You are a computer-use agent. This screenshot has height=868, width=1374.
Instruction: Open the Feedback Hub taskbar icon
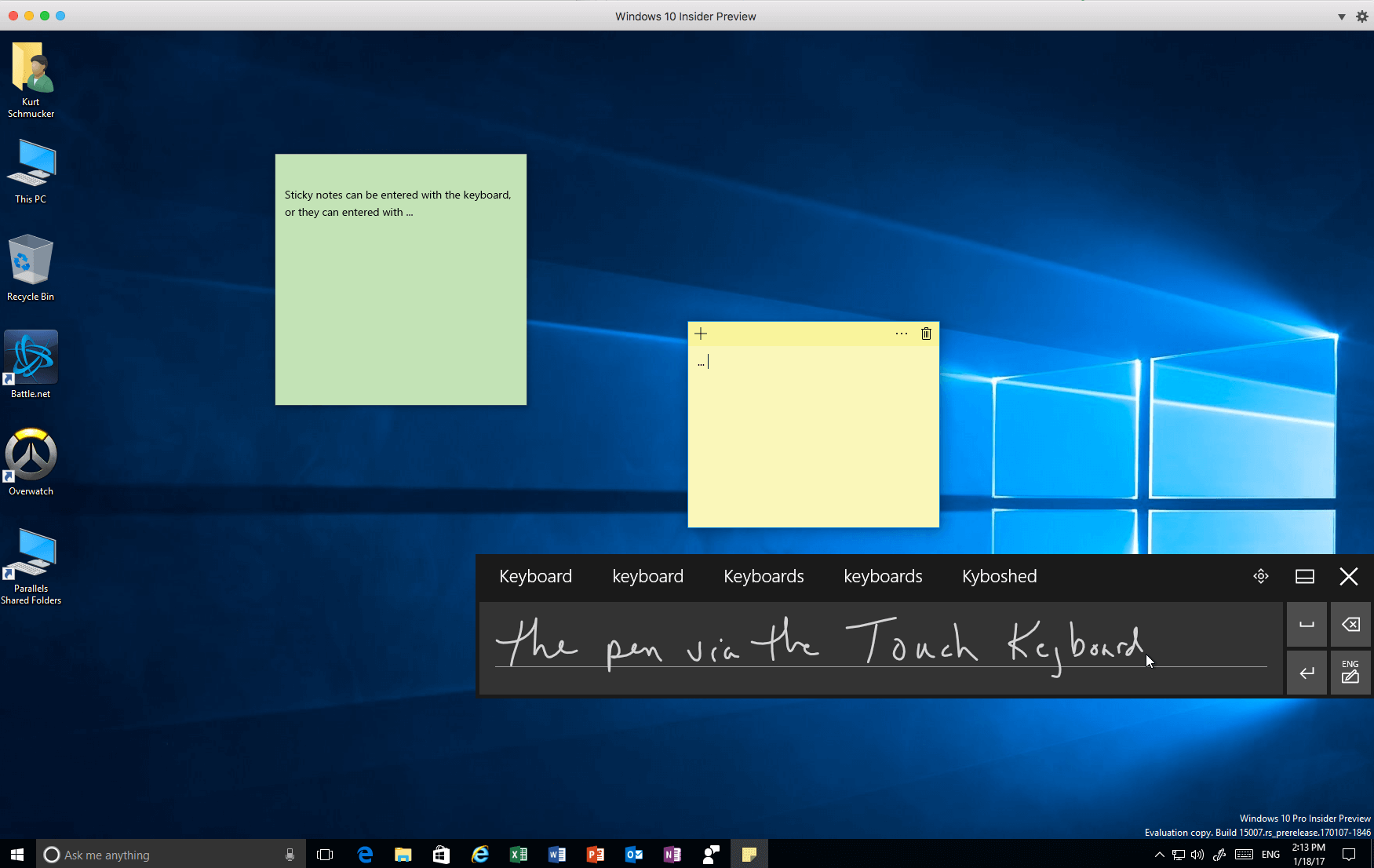(x=711, y=855)
